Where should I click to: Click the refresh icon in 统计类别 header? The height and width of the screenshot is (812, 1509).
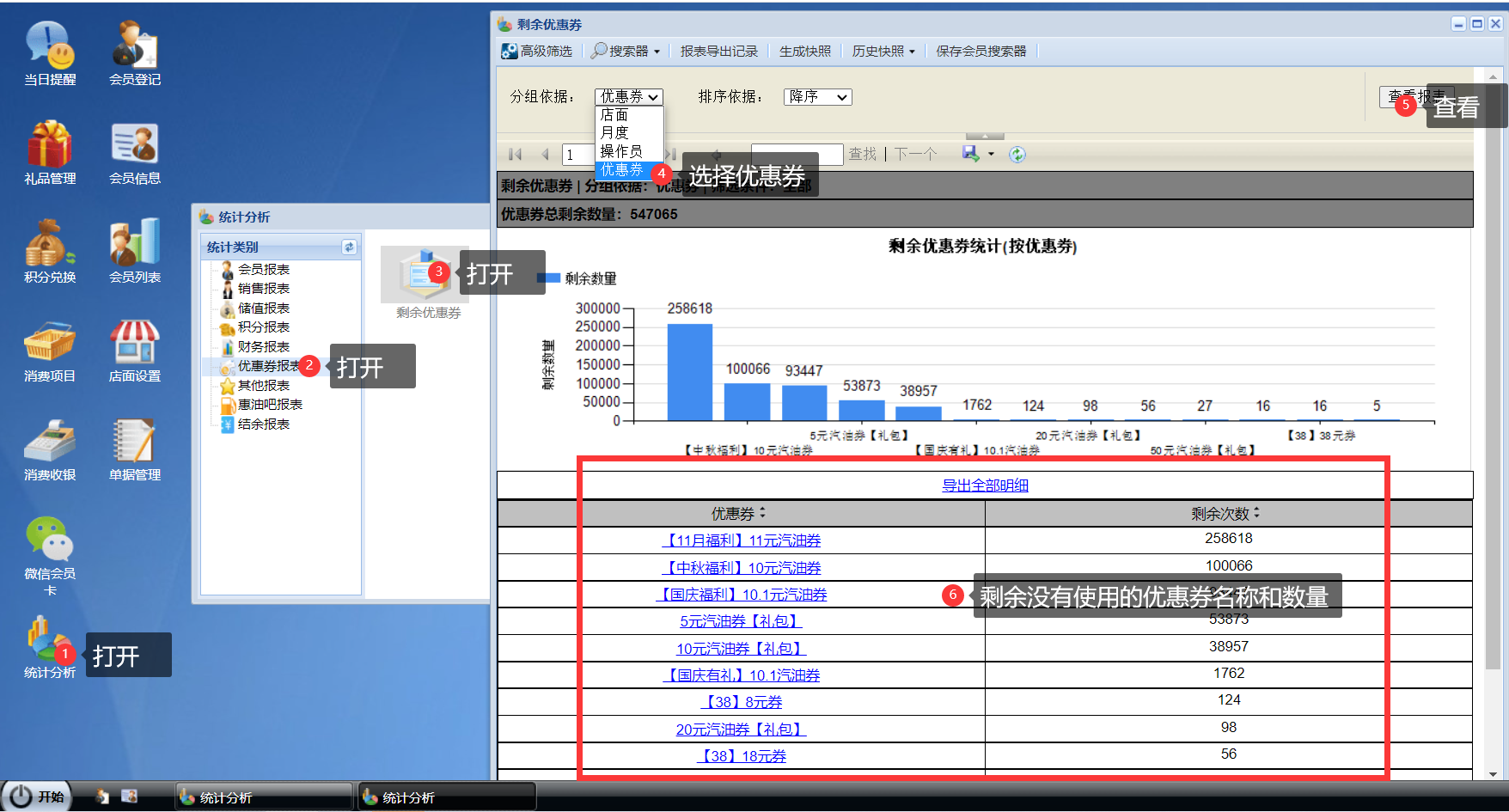pyautogui.click(x=349, y=247)
